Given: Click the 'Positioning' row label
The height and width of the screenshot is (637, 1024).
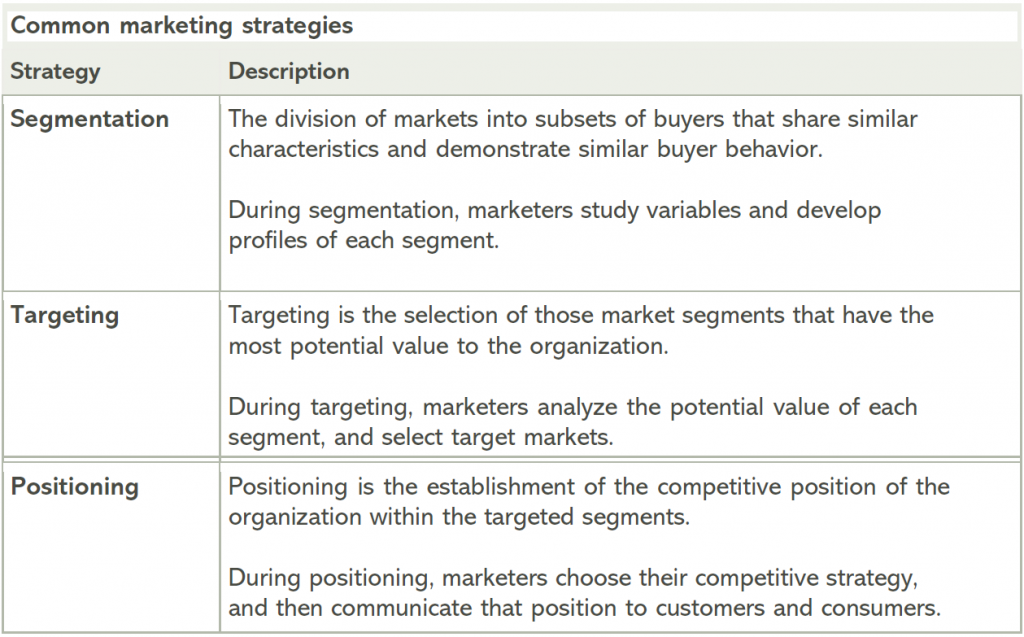Looking at the screenshot, I should [75, 487].
